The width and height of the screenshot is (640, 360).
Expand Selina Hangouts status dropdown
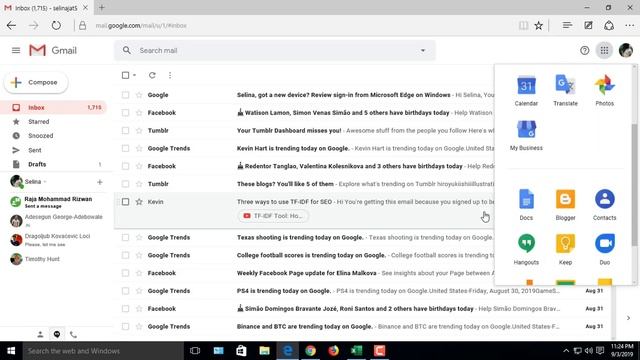click(x=45, y=182)
